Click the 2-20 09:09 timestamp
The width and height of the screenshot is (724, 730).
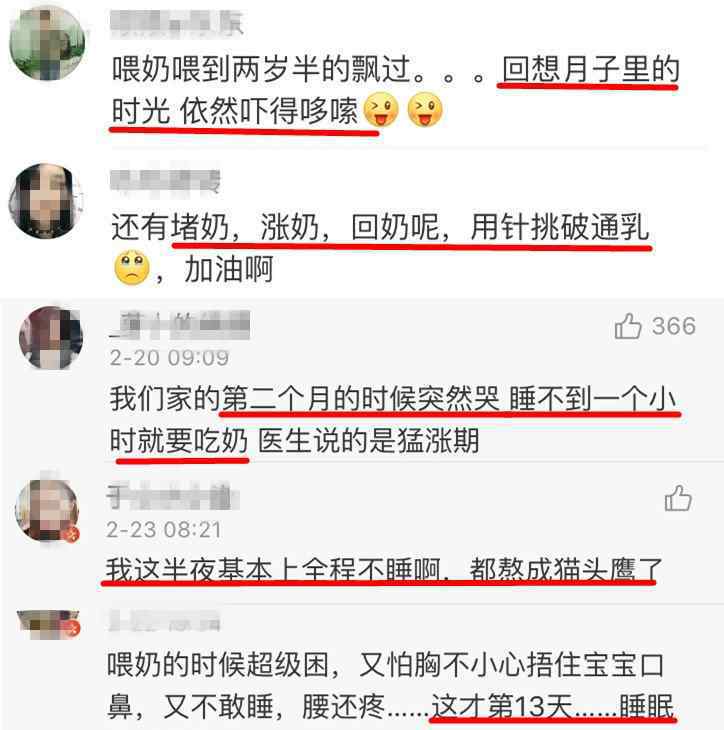[x=169, y=358]
